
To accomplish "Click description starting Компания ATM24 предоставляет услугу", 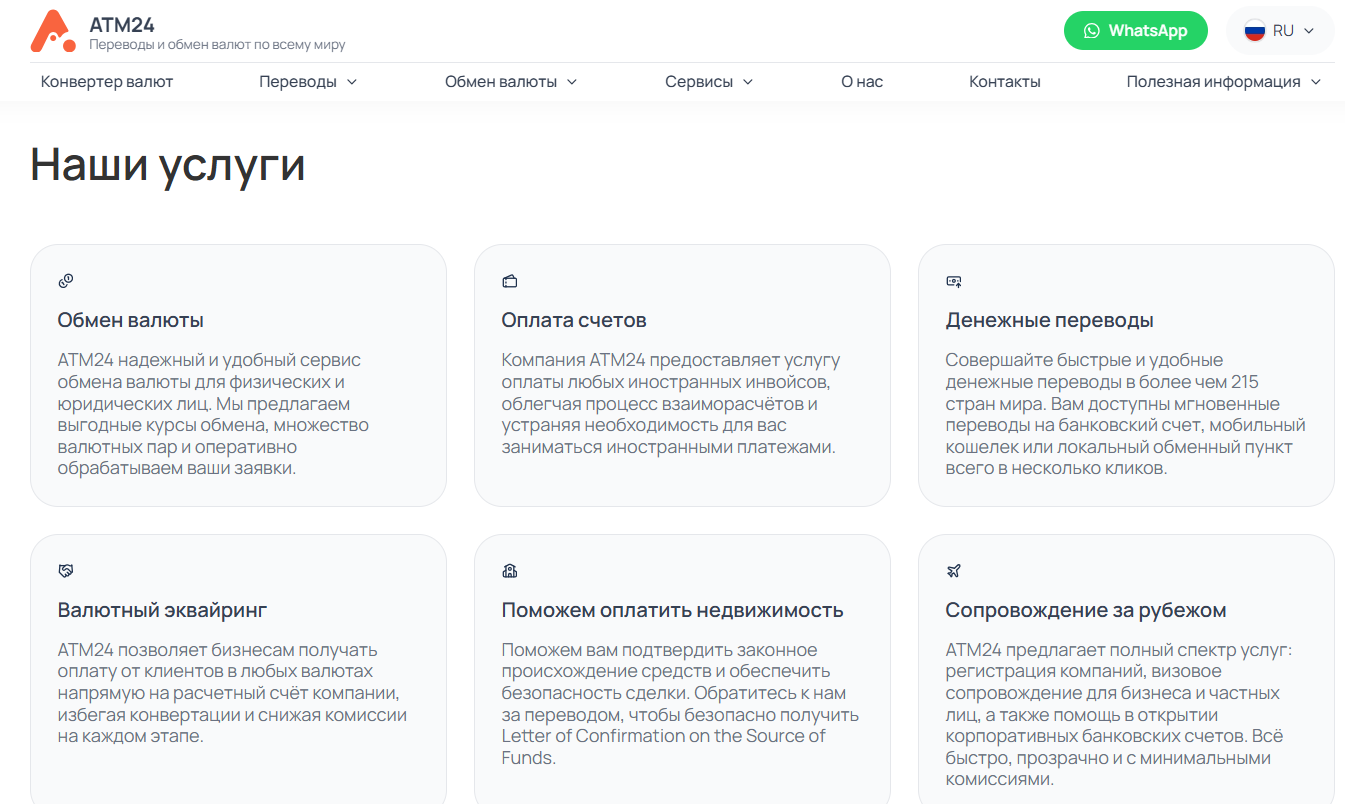I will point(671,403).
